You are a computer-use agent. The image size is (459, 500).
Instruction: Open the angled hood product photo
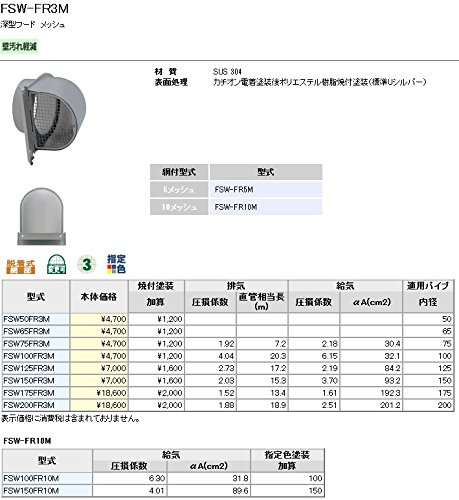[x=49, y=119]
